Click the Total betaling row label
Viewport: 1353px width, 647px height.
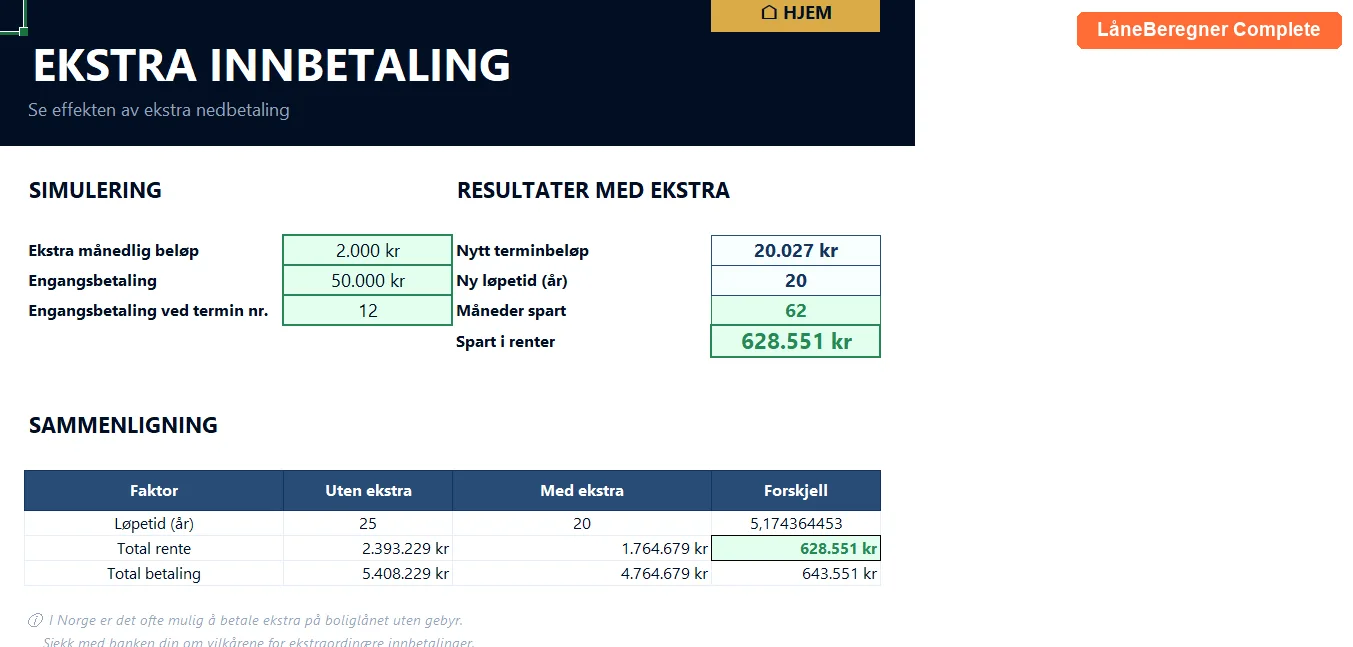point(154,574)
